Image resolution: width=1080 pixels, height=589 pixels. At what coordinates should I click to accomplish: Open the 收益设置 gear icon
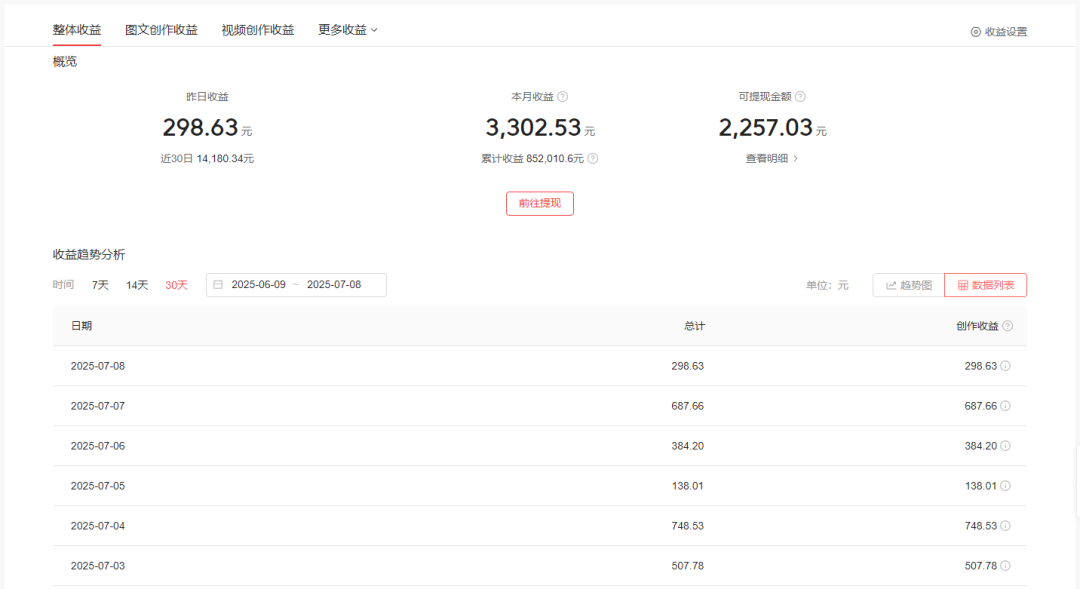click(x=975, y=32)
